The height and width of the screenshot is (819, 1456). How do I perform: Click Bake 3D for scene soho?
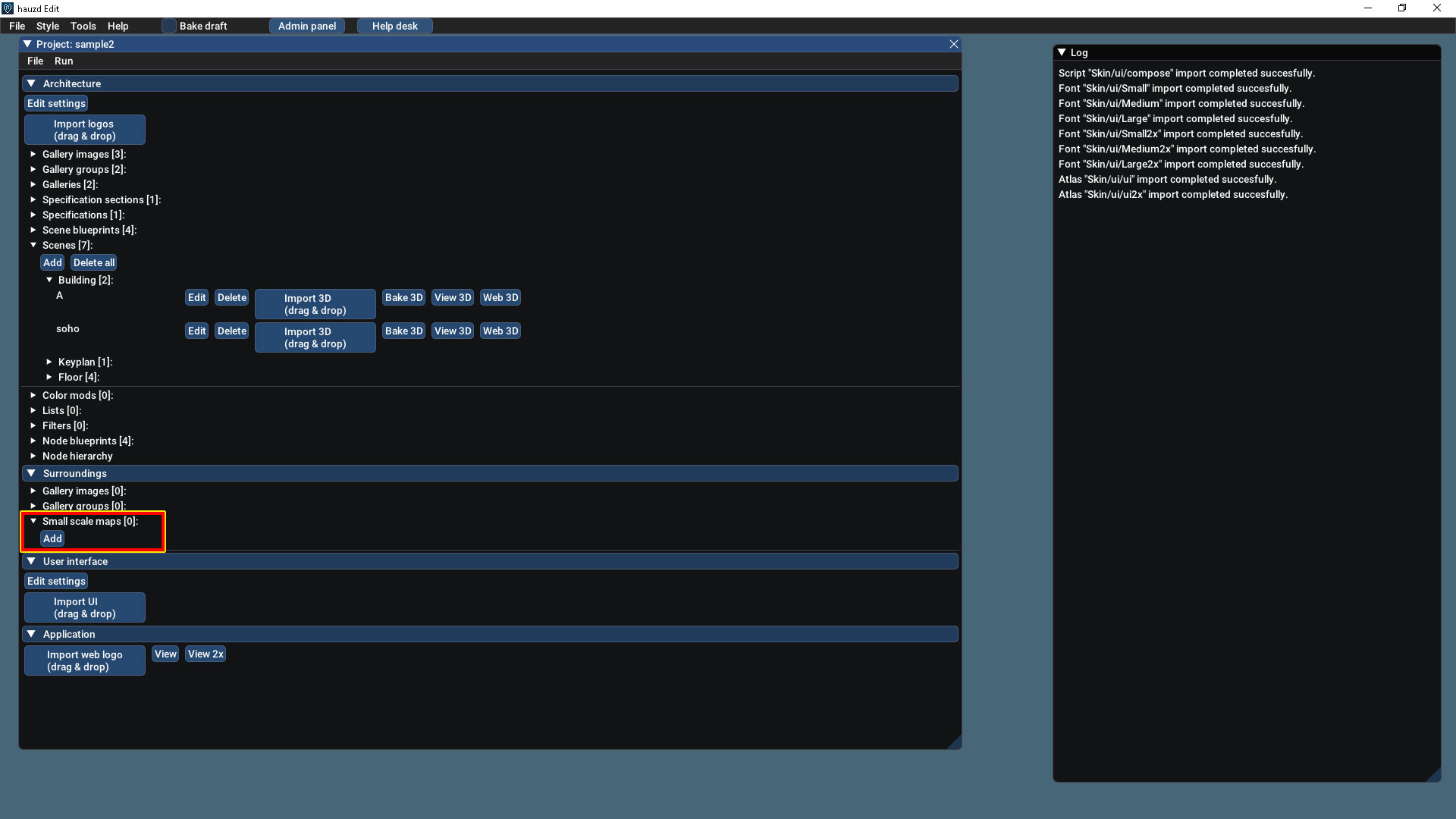[x=403, y=331]
